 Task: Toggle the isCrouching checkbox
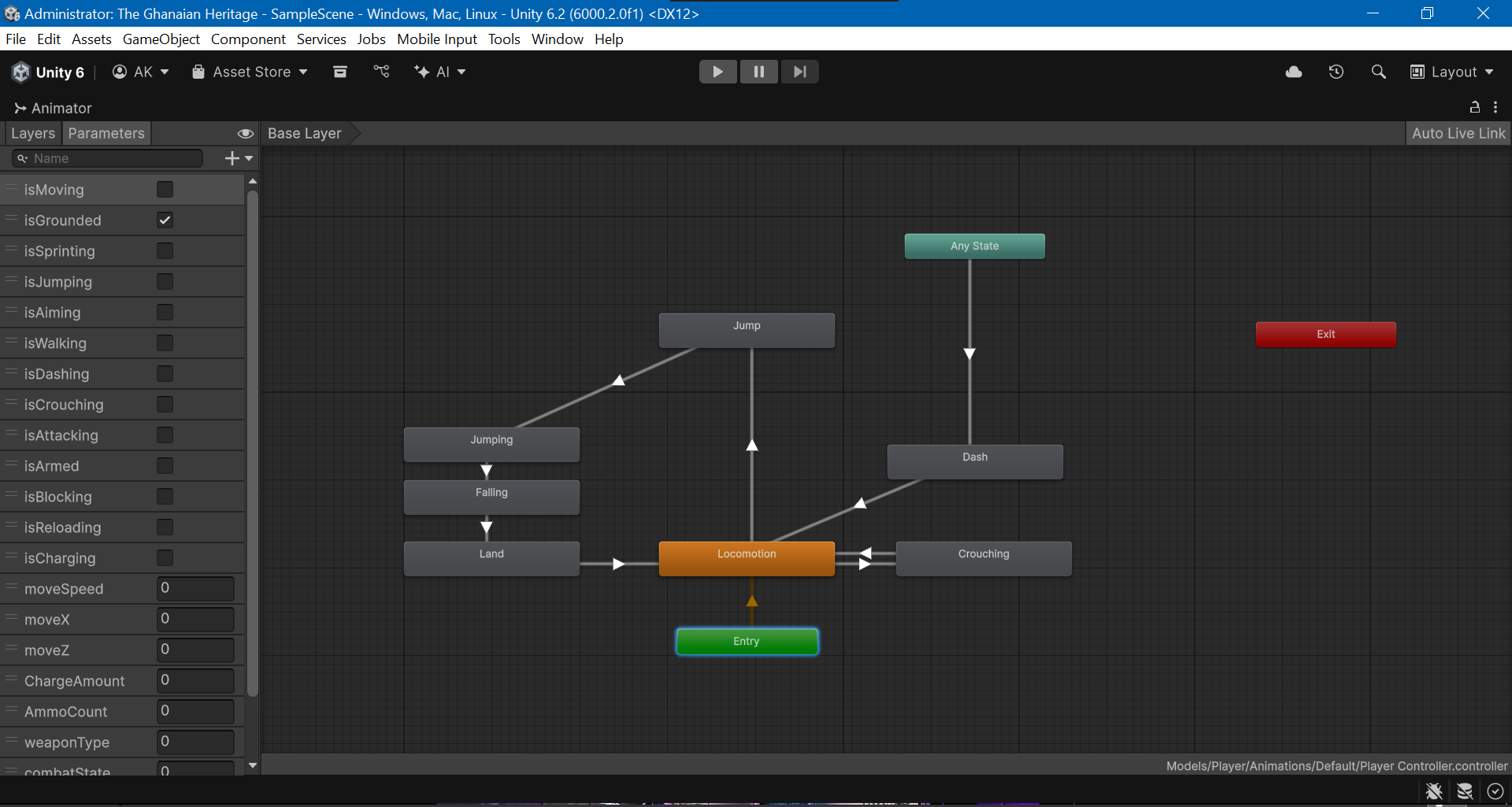165,404
